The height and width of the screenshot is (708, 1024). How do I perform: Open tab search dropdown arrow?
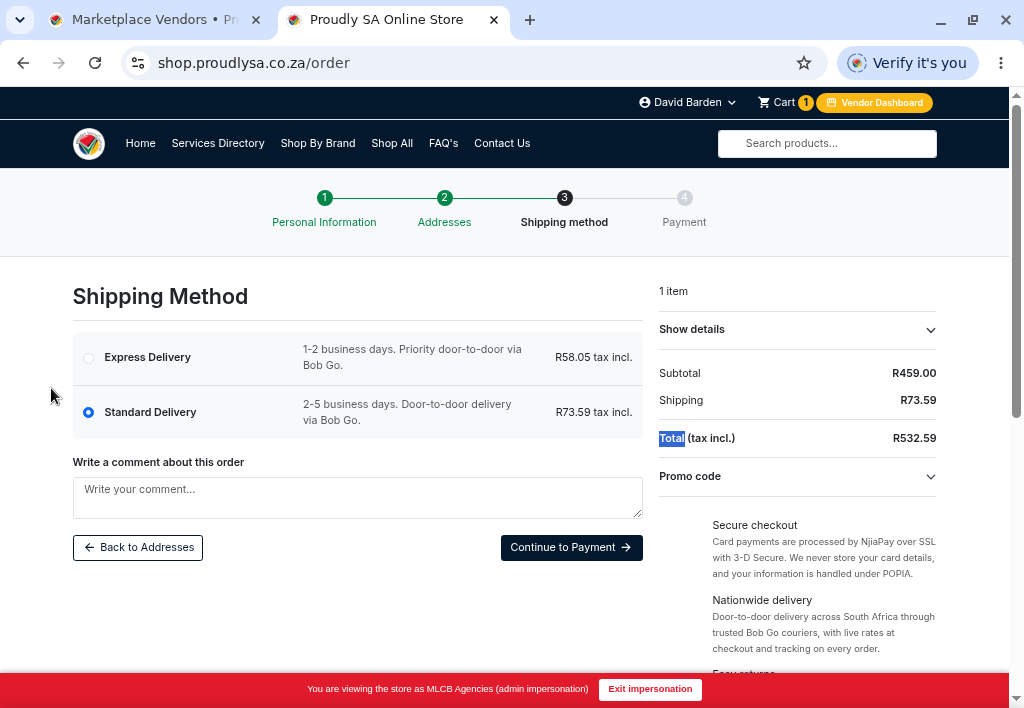point(20,20)
